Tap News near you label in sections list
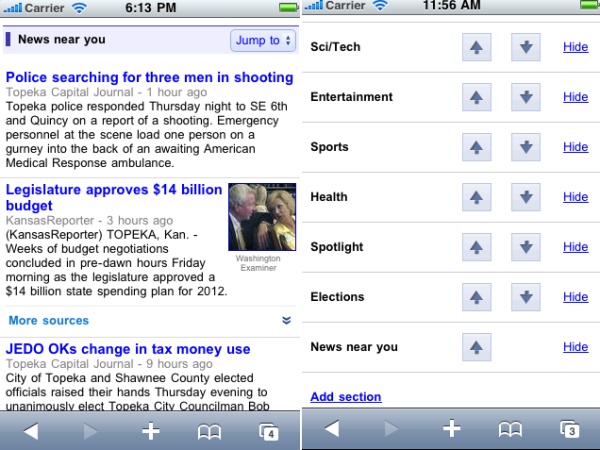This screenshot has height=450, width=600. [354, 347]
